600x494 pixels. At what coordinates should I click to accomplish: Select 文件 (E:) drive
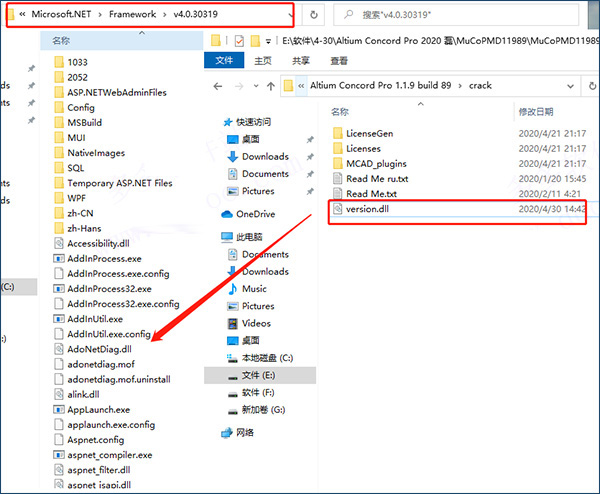coord(260,375)
